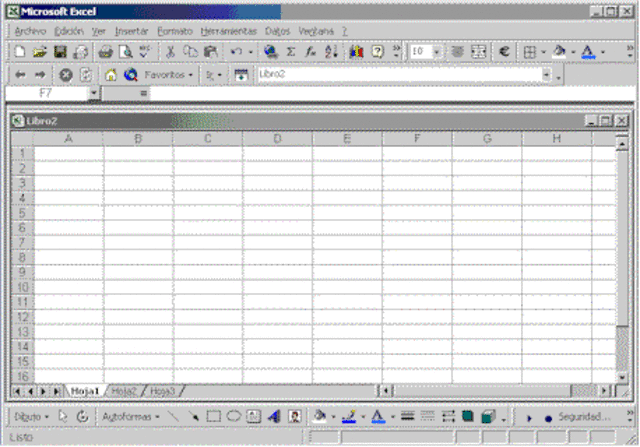Click Search the Web icon
This screenshot has width=640, height=447.
coord(131,75)
